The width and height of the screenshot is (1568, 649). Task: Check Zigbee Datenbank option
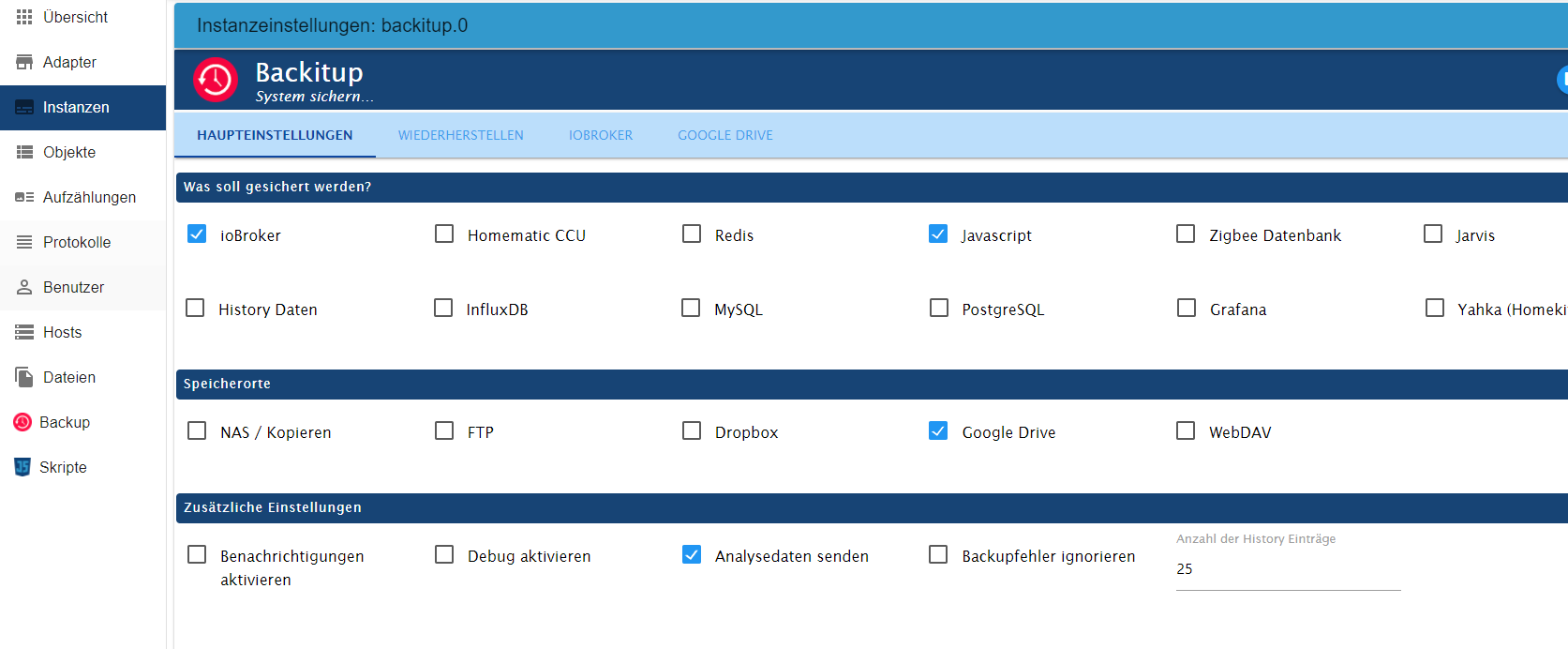1186,234
